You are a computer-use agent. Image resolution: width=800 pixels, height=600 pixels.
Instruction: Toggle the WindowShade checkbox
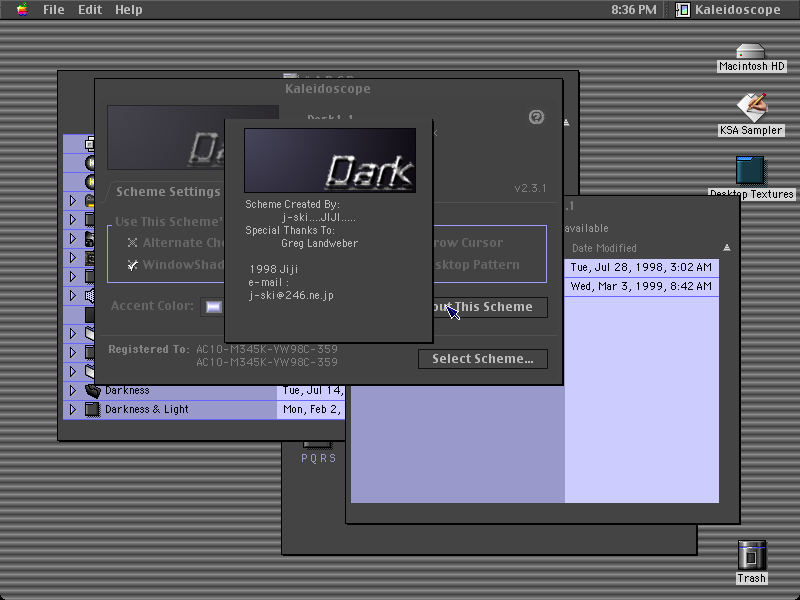coord(133,265)
